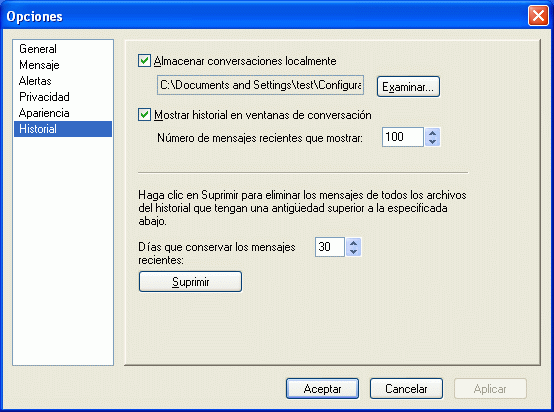554x412 pixels.
Task: Show the Apariencia options
Action: [44, 113]
